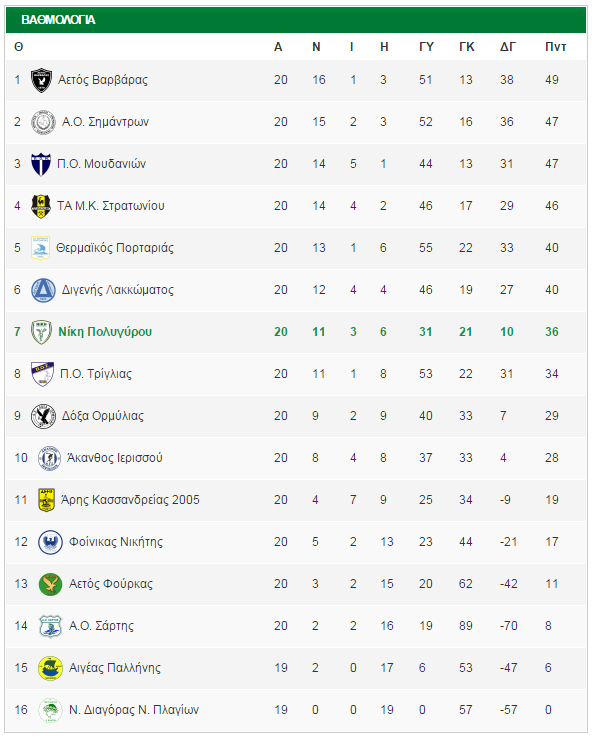The image size is (592, 737).
Task: Click the Αετός Βαρβάρας team crest
Action: (x=41, y=80)
